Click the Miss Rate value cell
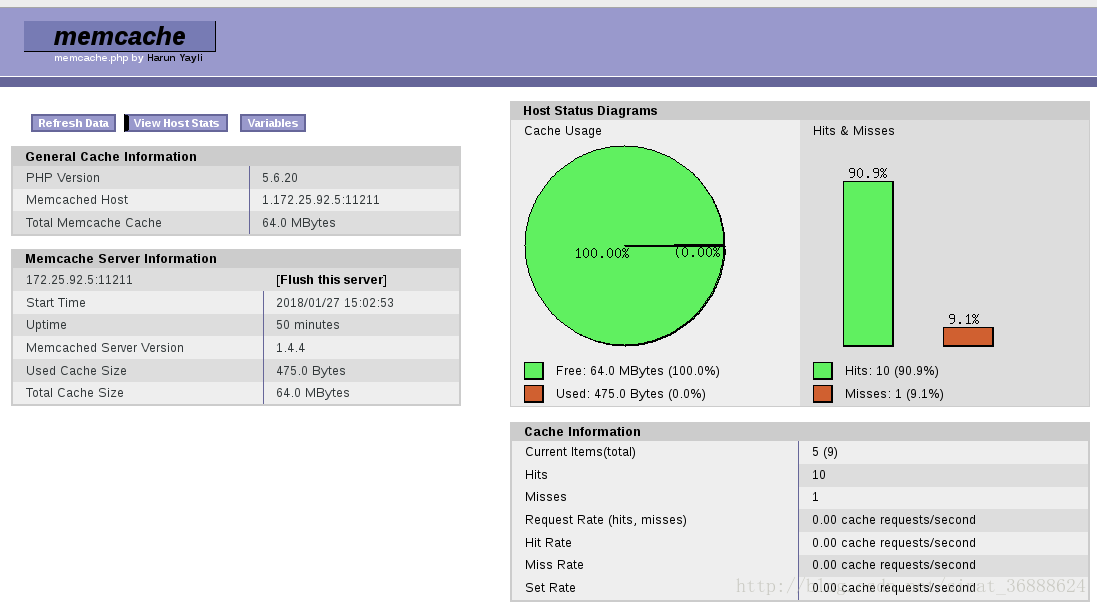The width and height of the screenshot is (1097, 606). click(x=943, y=565)
